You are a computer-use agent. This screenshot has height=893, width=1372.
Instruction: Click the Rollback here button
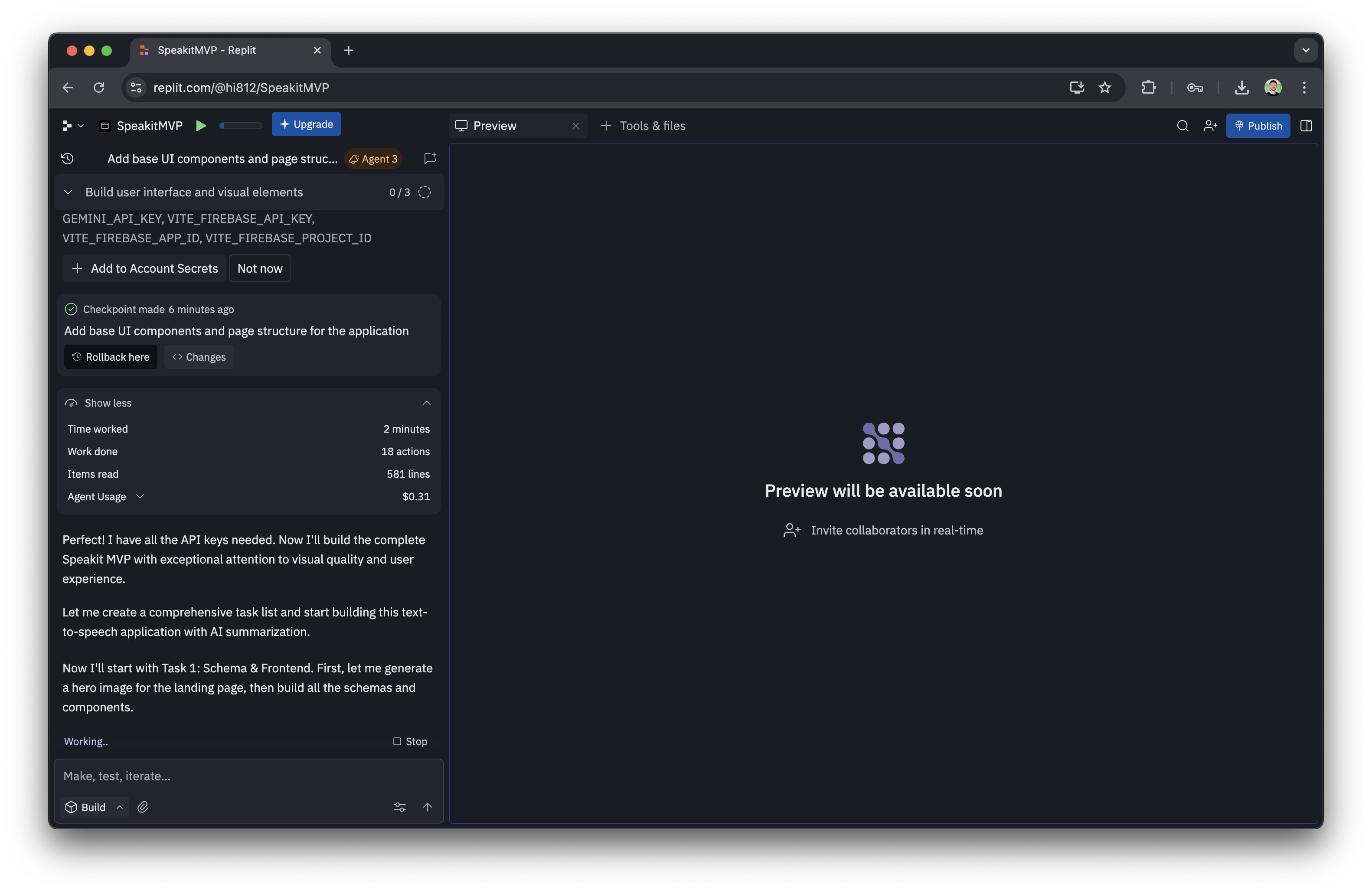click(x=111, y=357)
